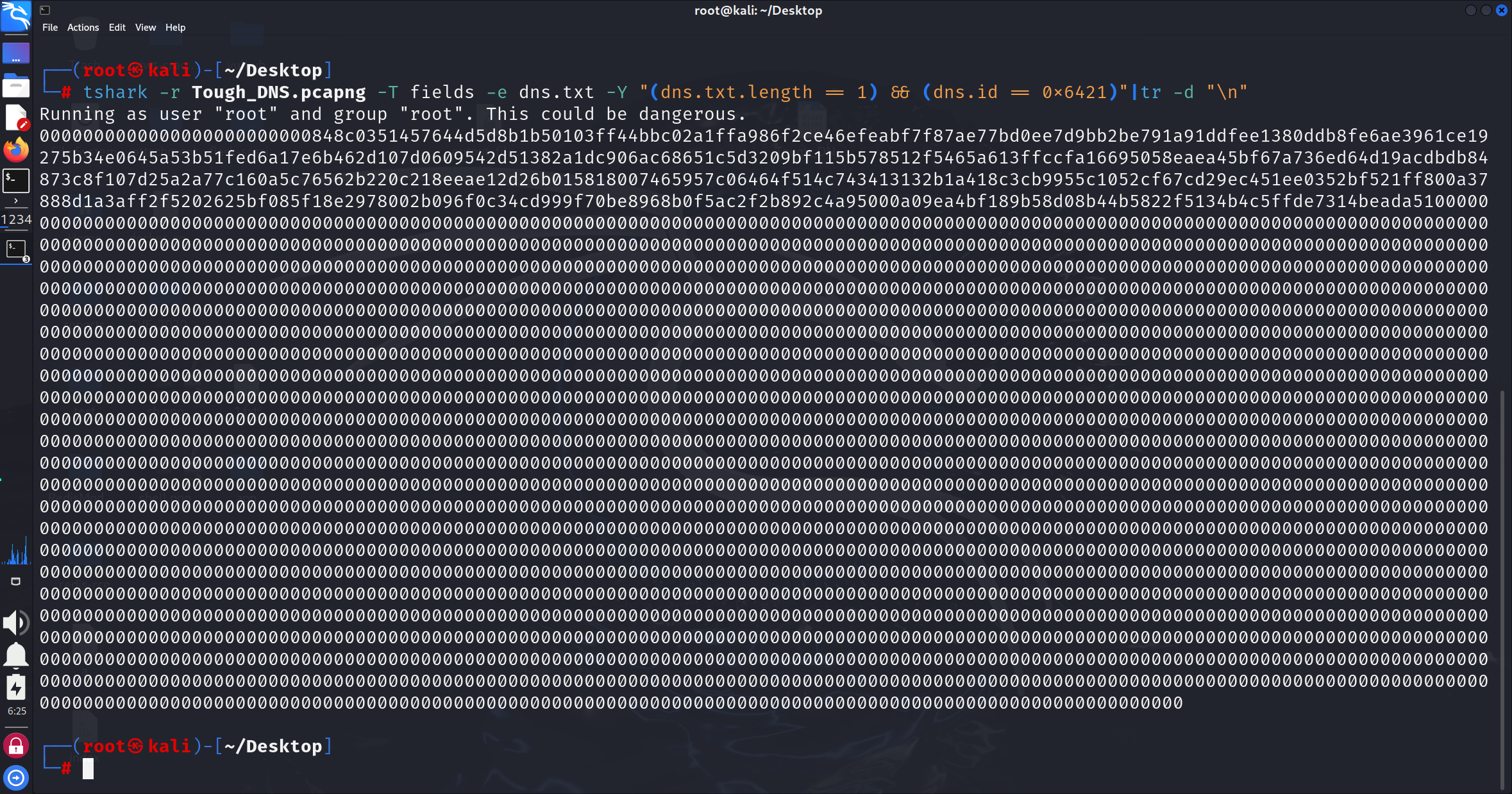Image resolution: width=1512 pixels, height=794 pixels.
Task: Open the terminal window menu icon at top-left
Action: [45, 10]
